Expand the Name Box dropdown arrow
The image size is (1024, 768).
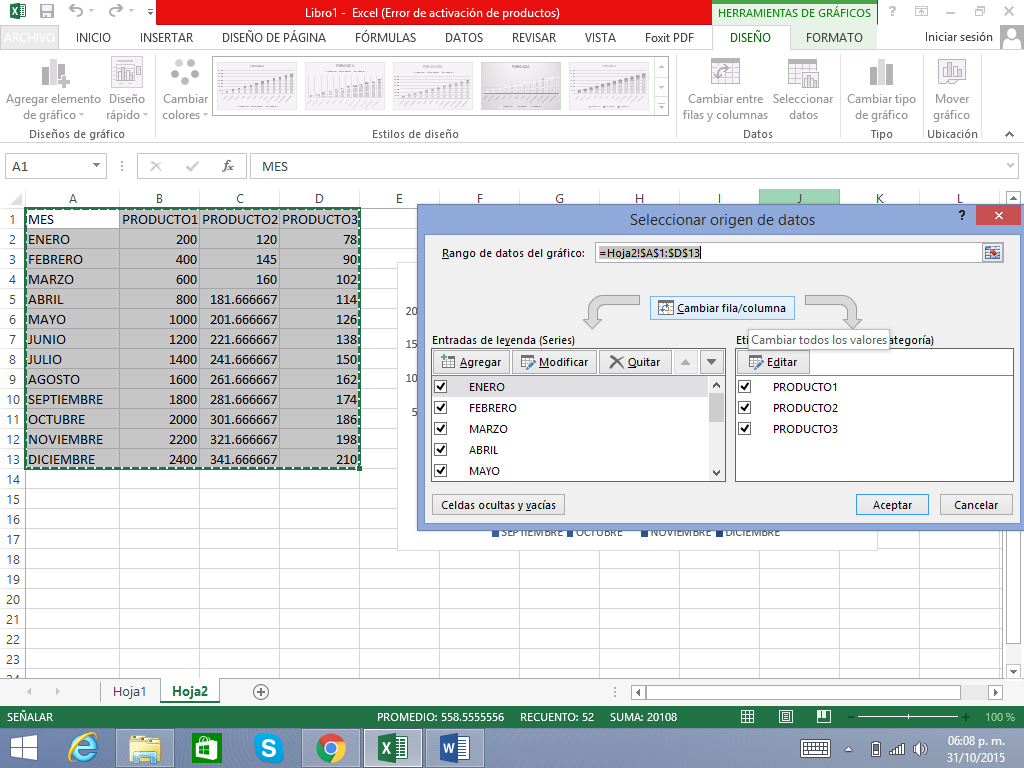click(x=96, y=166)
